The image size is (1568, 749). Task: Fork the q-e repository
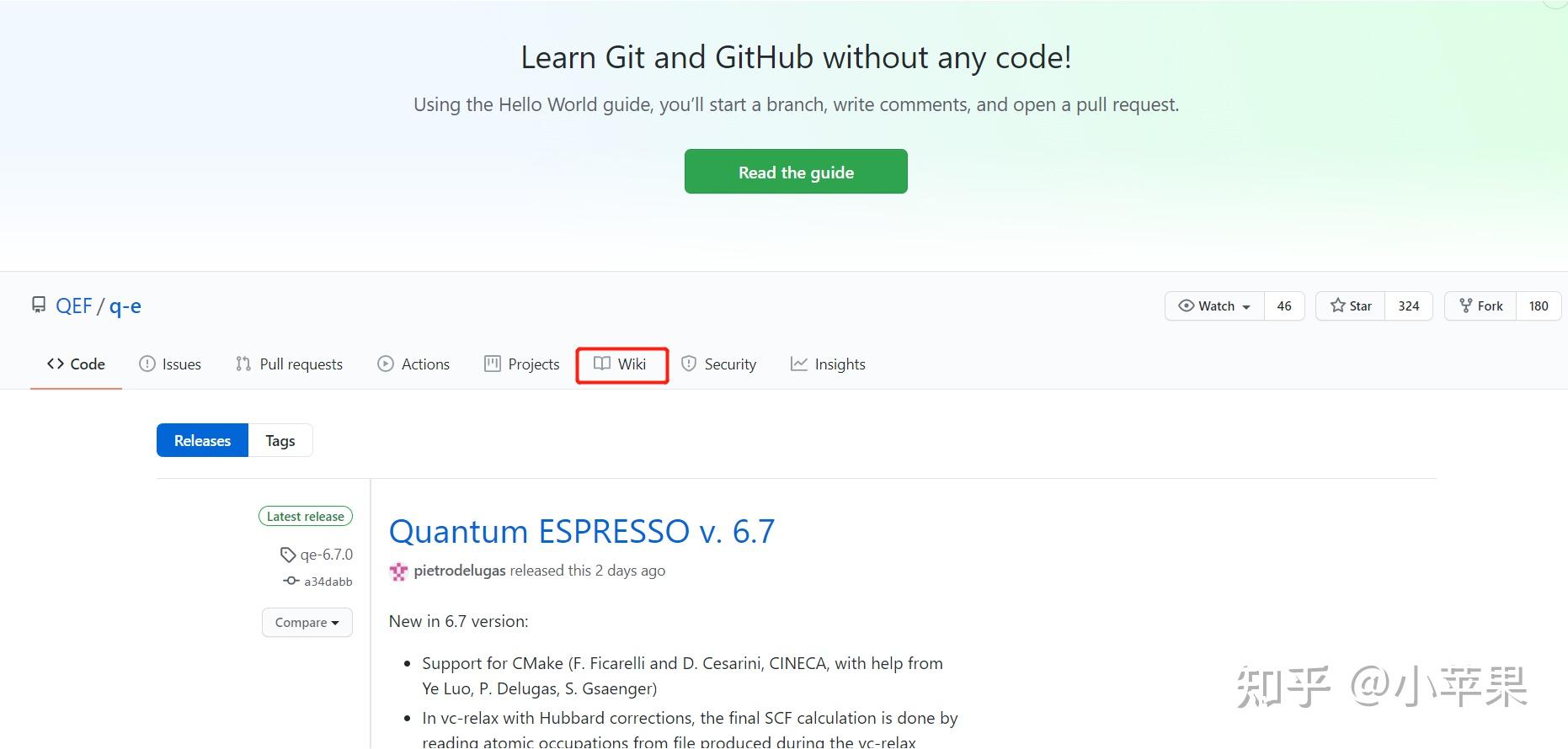pyautogui.click(x=1481, y=305)
